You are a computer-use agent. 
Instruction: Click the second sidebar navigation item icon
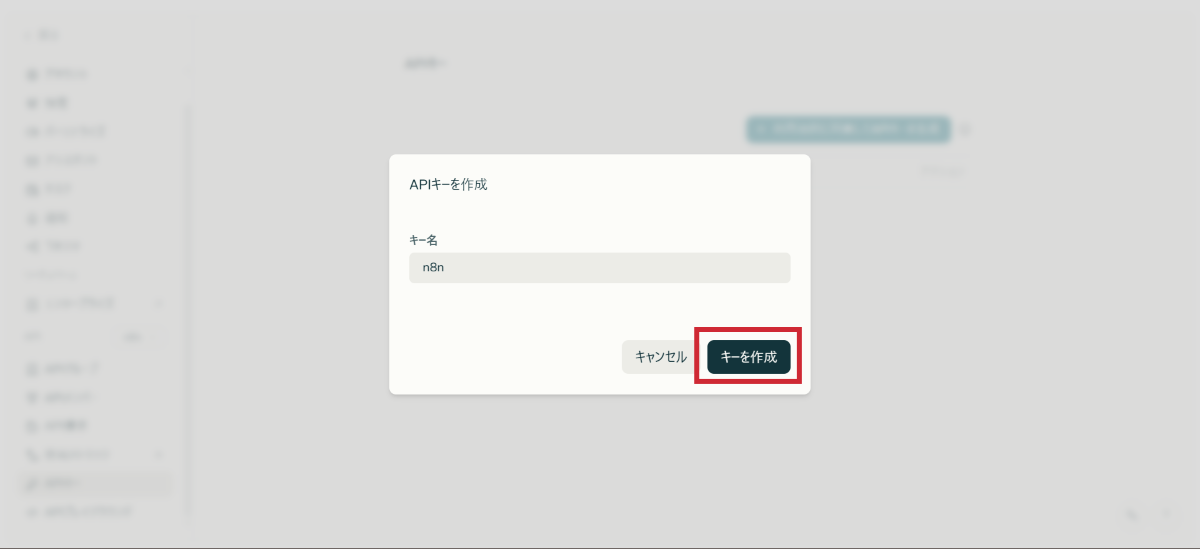coord(31,102)
